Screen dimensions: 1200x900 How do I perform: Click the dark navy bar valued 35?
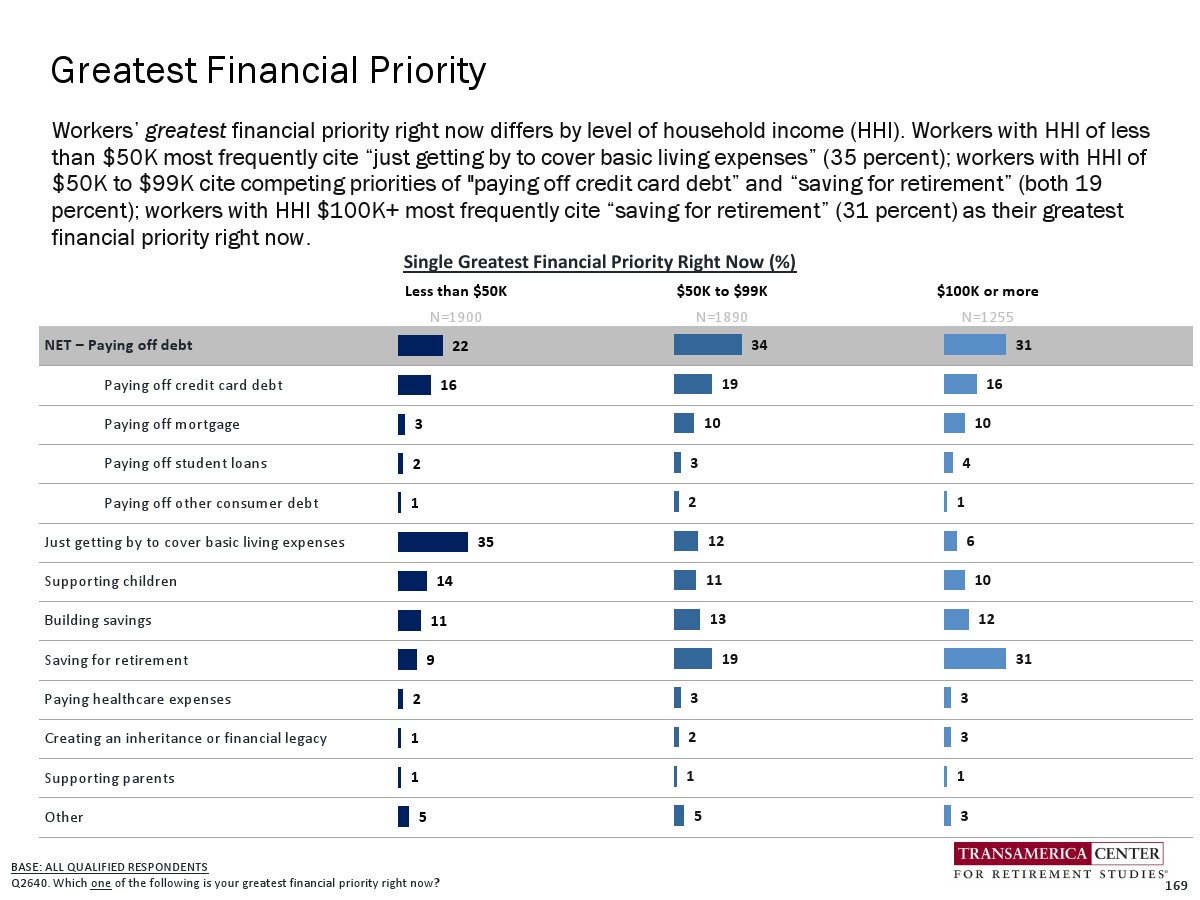[x=432, y=542]
